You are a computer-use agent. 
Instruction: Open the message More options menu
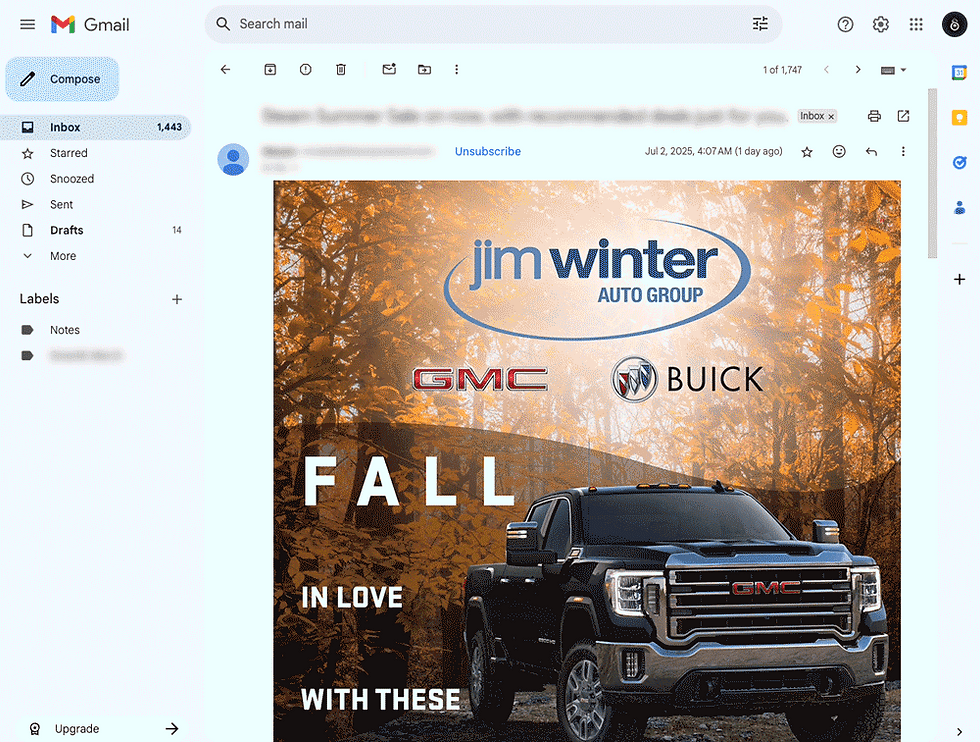click(x=902, y=151)
